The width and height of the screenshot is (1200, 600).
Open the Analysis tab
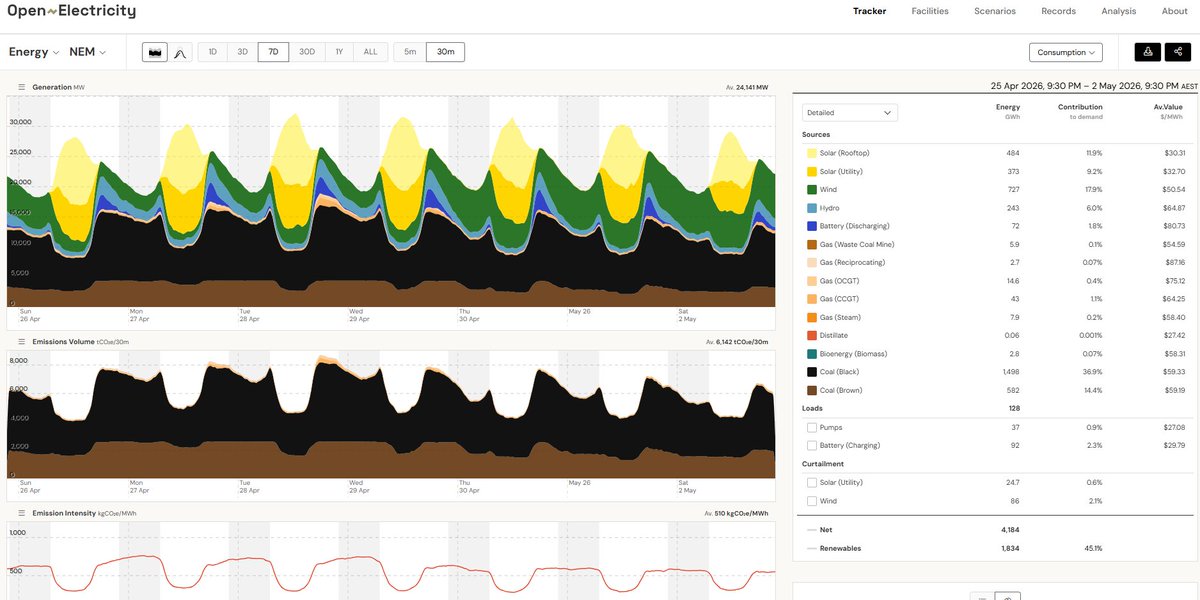pos(1119,11)
